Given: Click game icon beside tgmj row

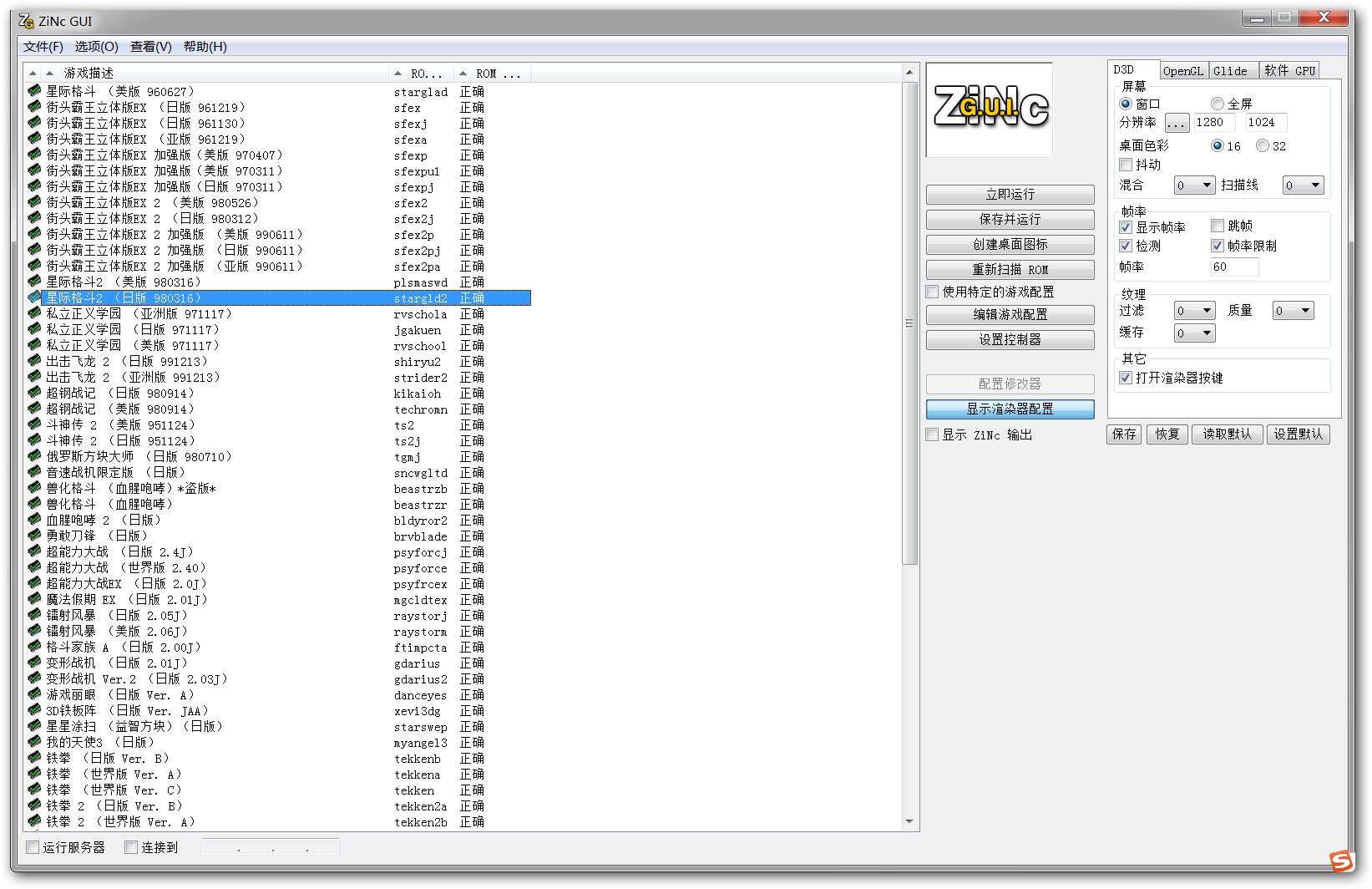Looking at the screenshot, I should tap(34, 456).
